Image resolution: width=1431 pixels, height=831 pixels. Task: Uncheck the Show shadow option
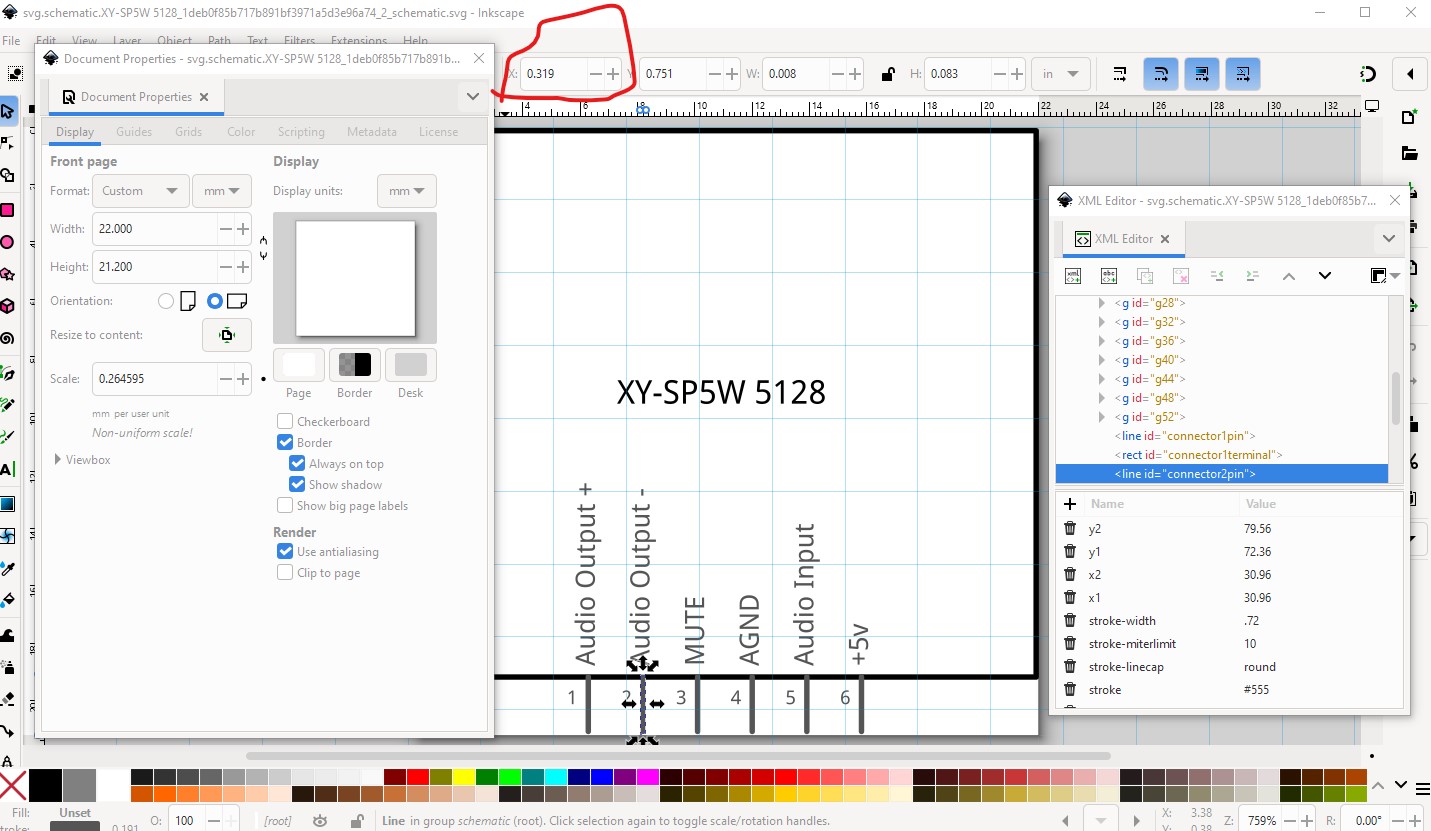pos(297,485)
